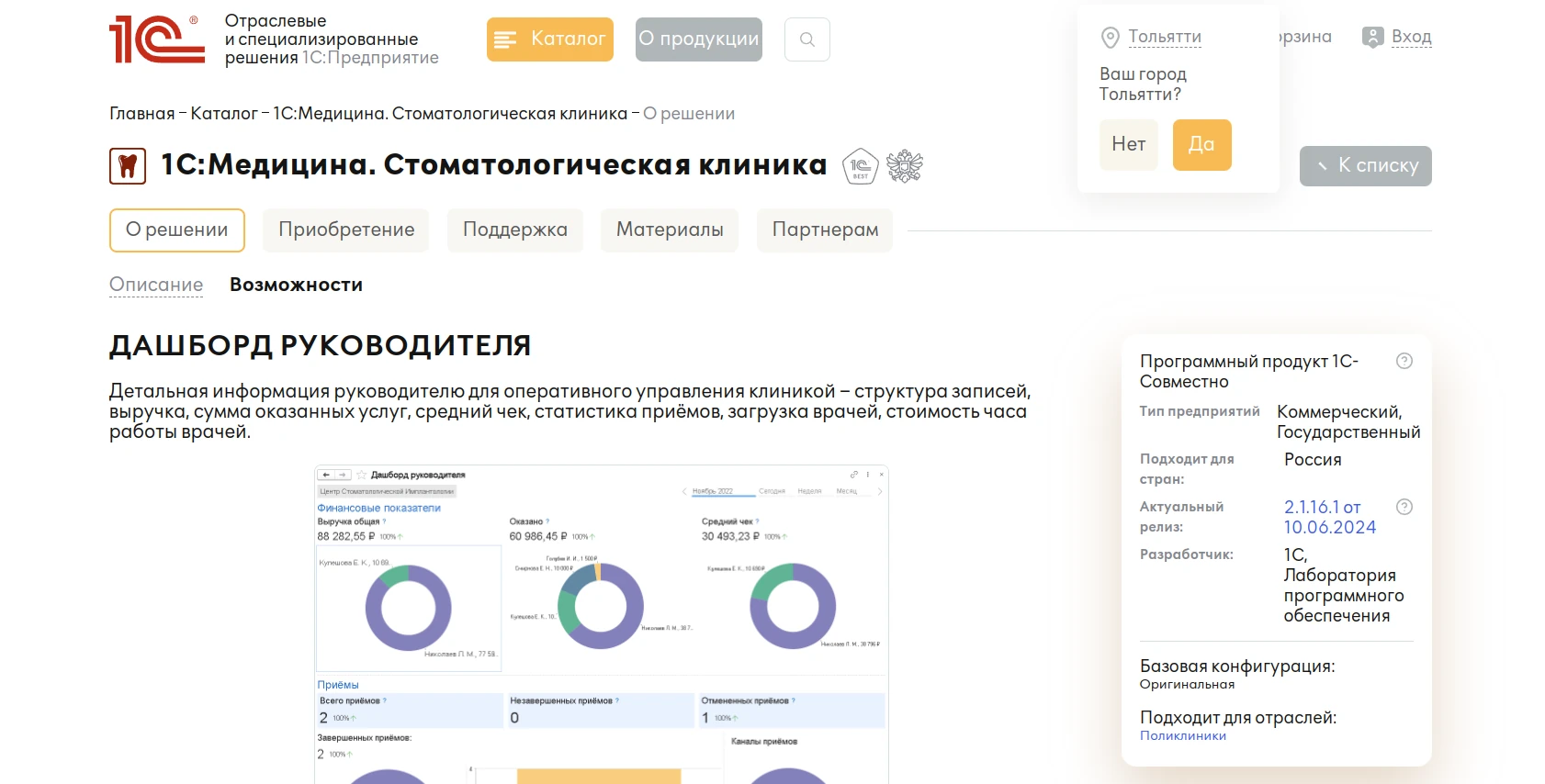Viewport: 1545px width, 784px height.
Task: Go to Главная in breadcrumbs
Action: tap(142, 114)
